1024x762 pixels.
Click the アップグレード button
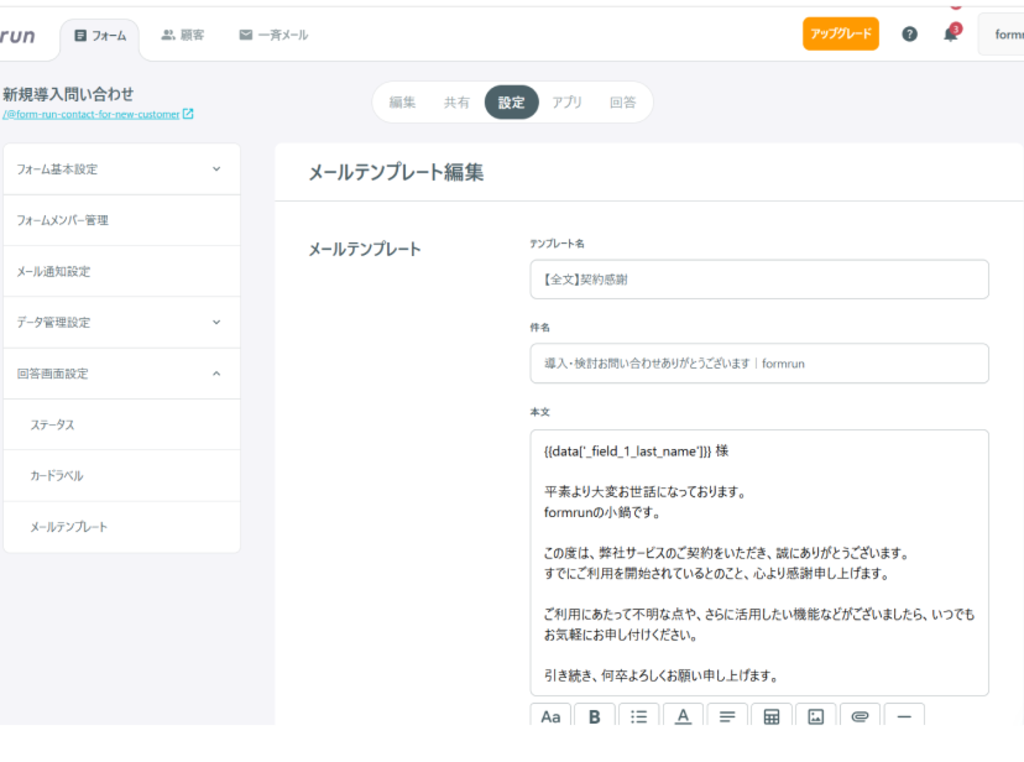840,34
